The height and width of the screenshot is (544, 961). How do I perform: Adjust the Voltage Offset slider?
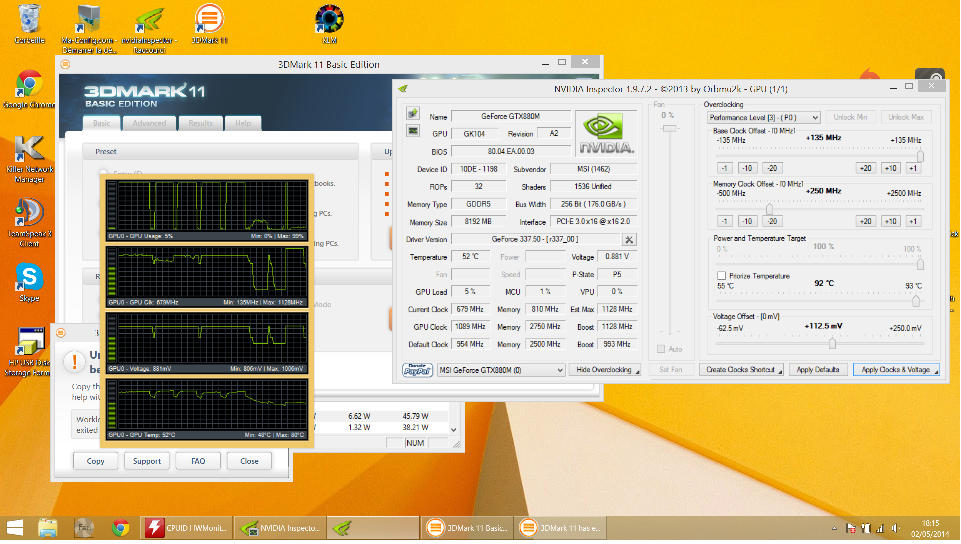point(832,344)
